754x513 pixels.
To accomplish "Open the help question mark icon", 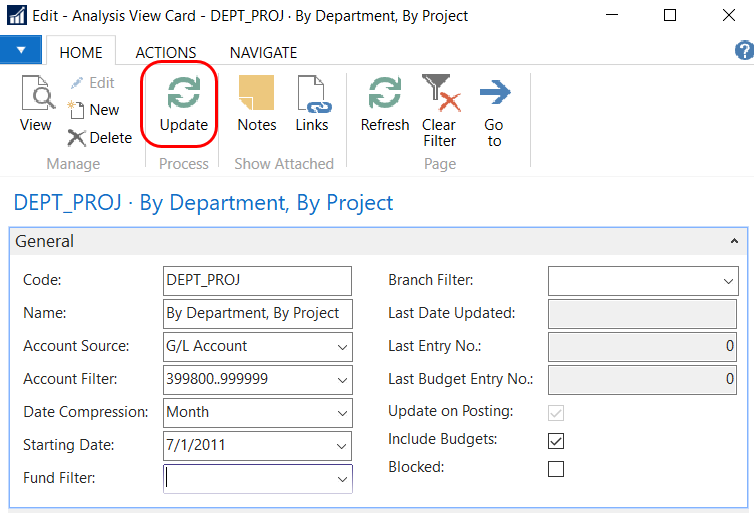I will coord(743,51).
